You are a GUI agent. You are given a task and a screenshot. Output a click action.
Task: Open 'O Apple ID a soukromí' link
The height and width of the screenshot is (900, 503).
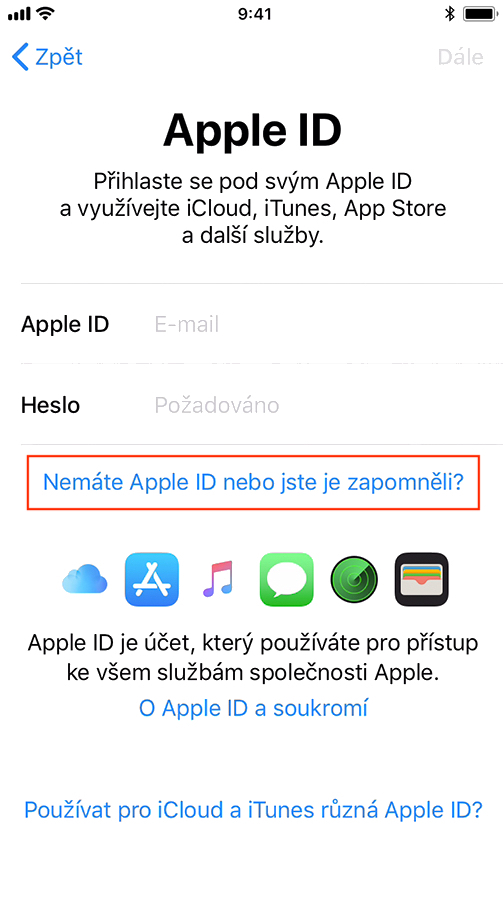tap(253, 708)
